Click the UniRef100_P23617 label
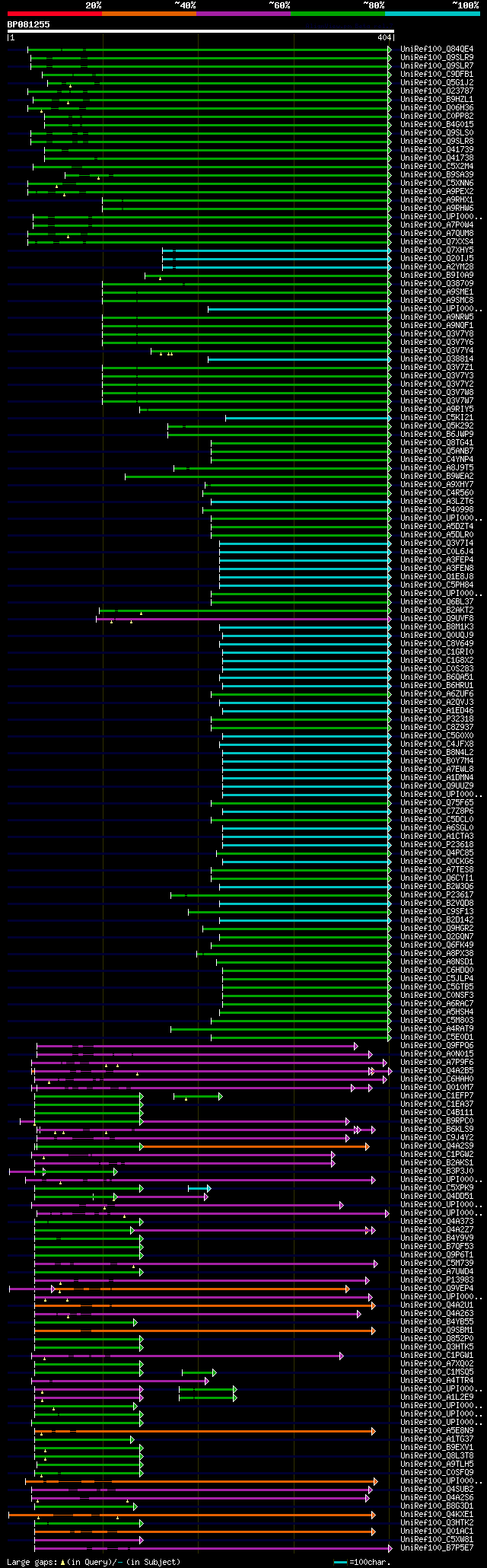Screen dimensions: 487x1568 pos(437,895)
